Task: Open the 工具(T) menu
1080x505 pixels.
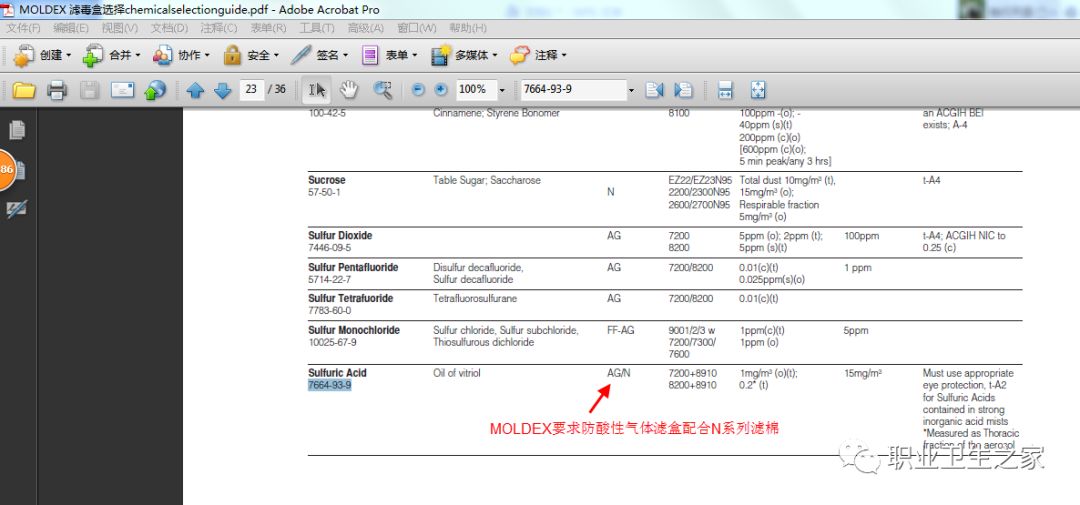Action: tap(317, 28)
